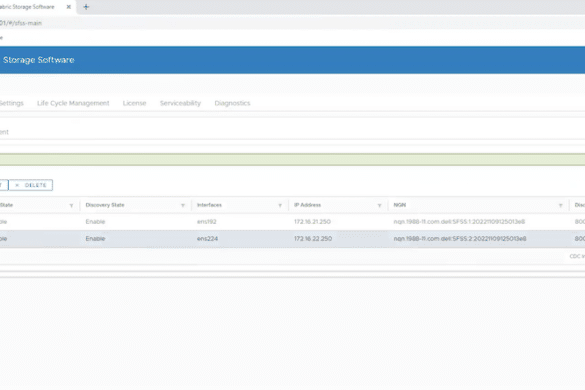Click the Delete button
The image size is (585, 390).
31,185
